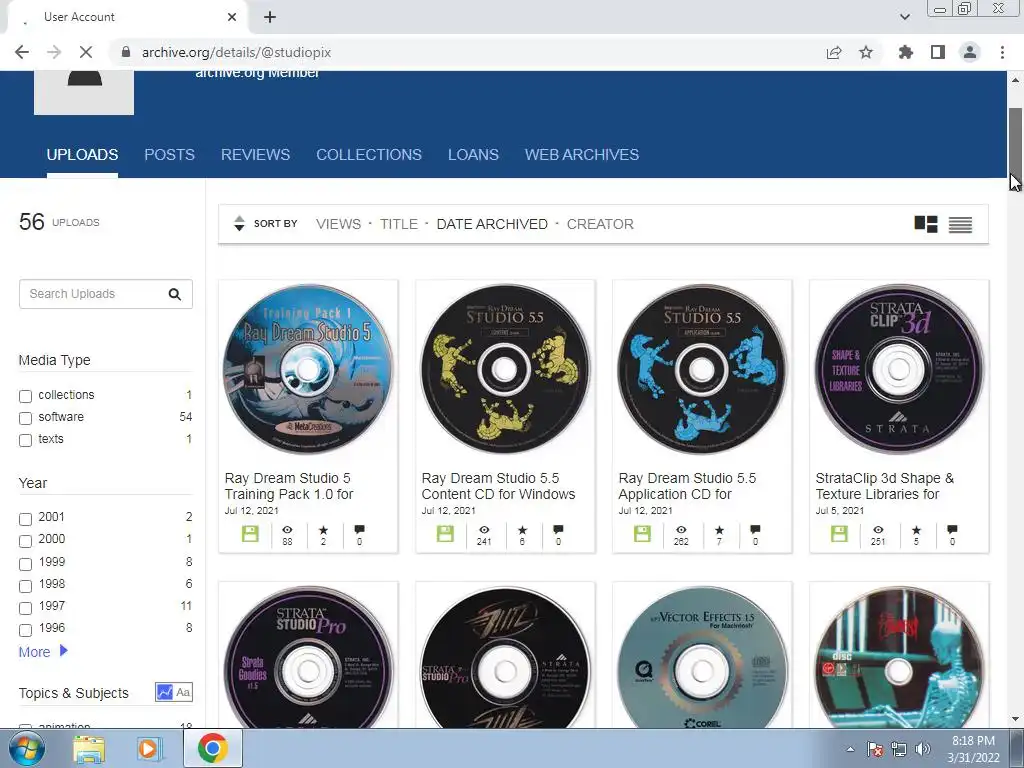Filter uploads by year 2001
Screen dimensions: 1024x768
[x=25, y=519]
